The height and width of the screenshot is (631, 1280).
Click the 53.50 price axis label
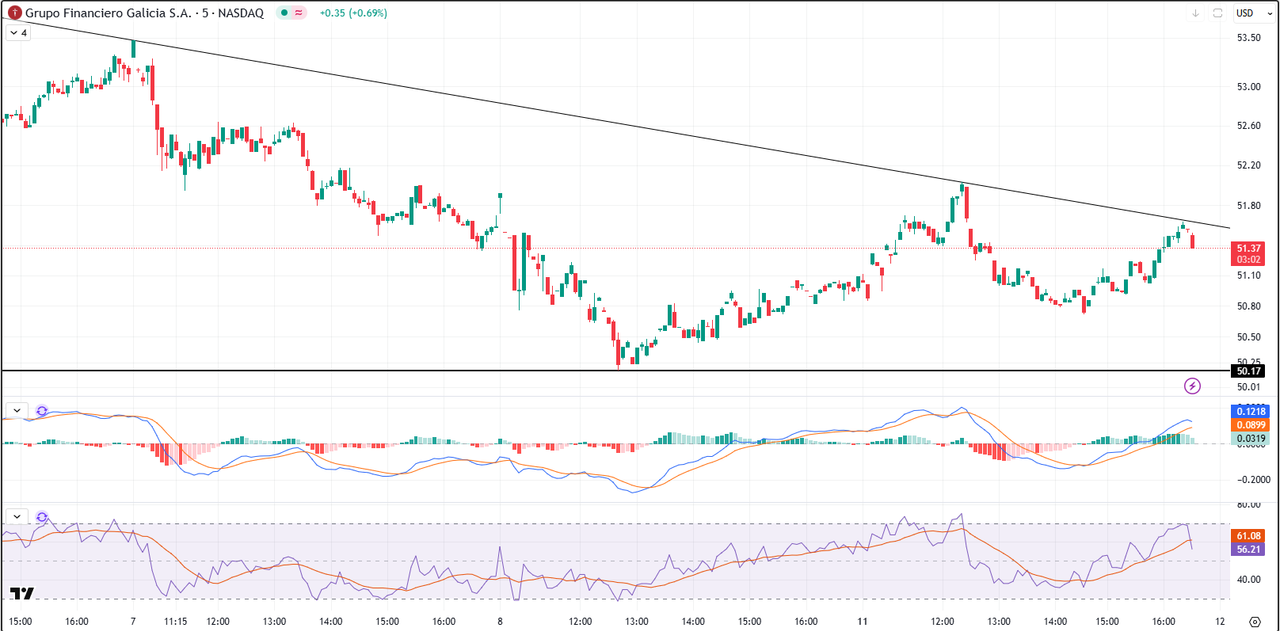tap(1248, 38)
